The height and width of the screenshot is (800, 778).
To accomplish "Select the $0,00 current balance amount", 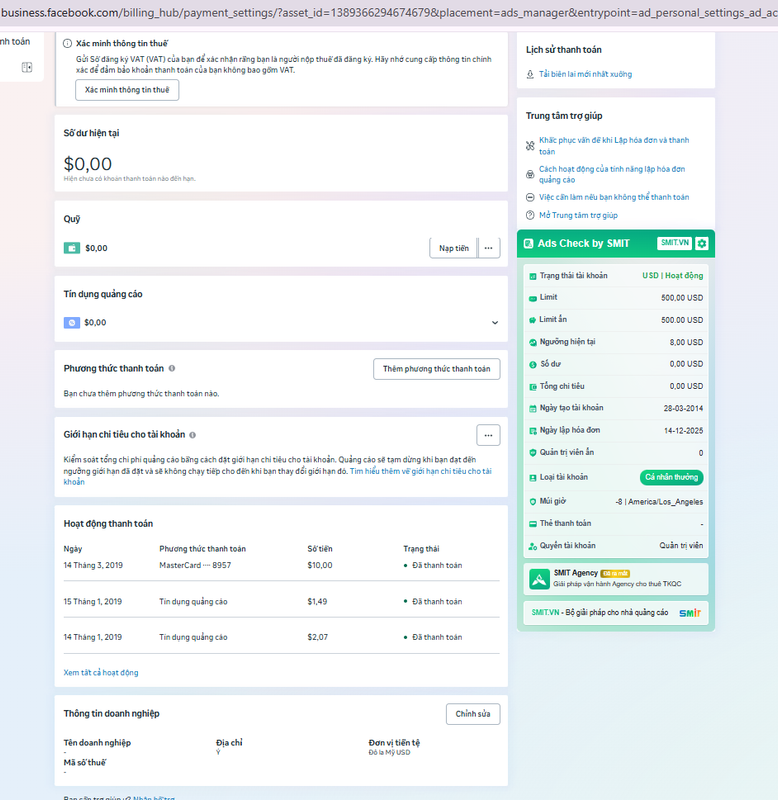I will 88,164.
